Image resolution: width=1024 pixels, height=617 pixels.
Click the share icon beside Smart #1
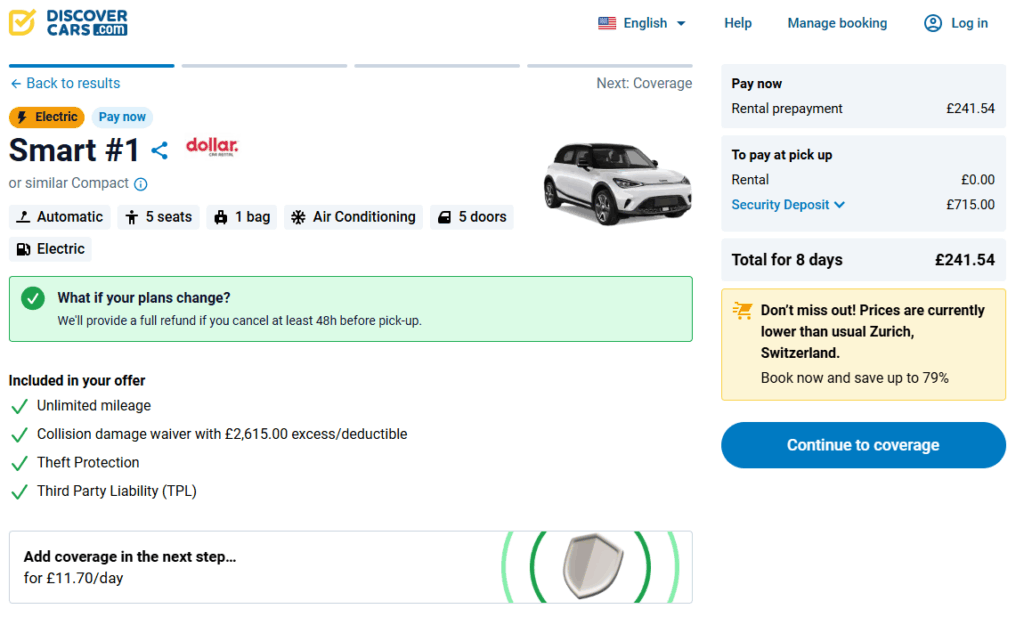[160, 150]
